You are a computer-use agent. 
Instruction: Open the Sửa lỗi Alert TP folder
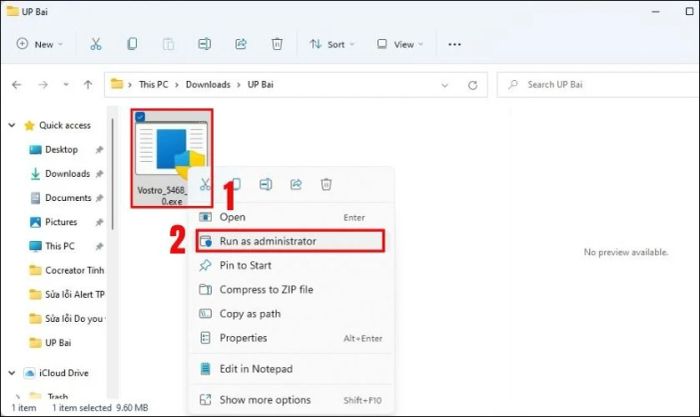(67, 294)
